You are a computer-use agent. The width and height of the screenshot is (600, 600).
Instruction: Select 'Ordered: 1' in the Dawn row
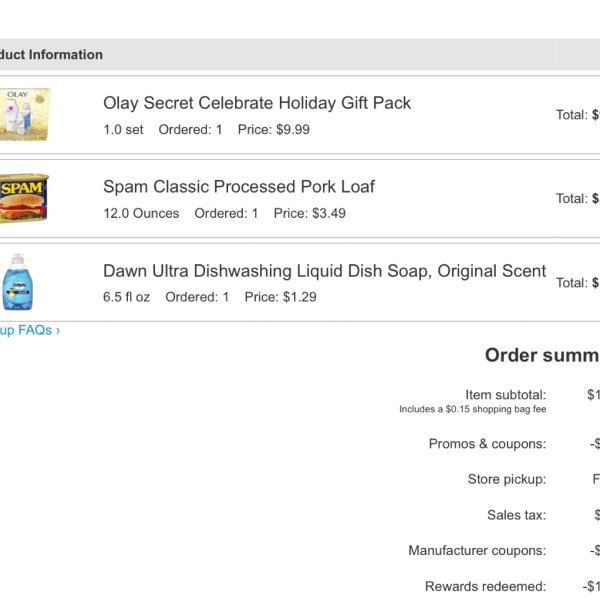(197, 297)
